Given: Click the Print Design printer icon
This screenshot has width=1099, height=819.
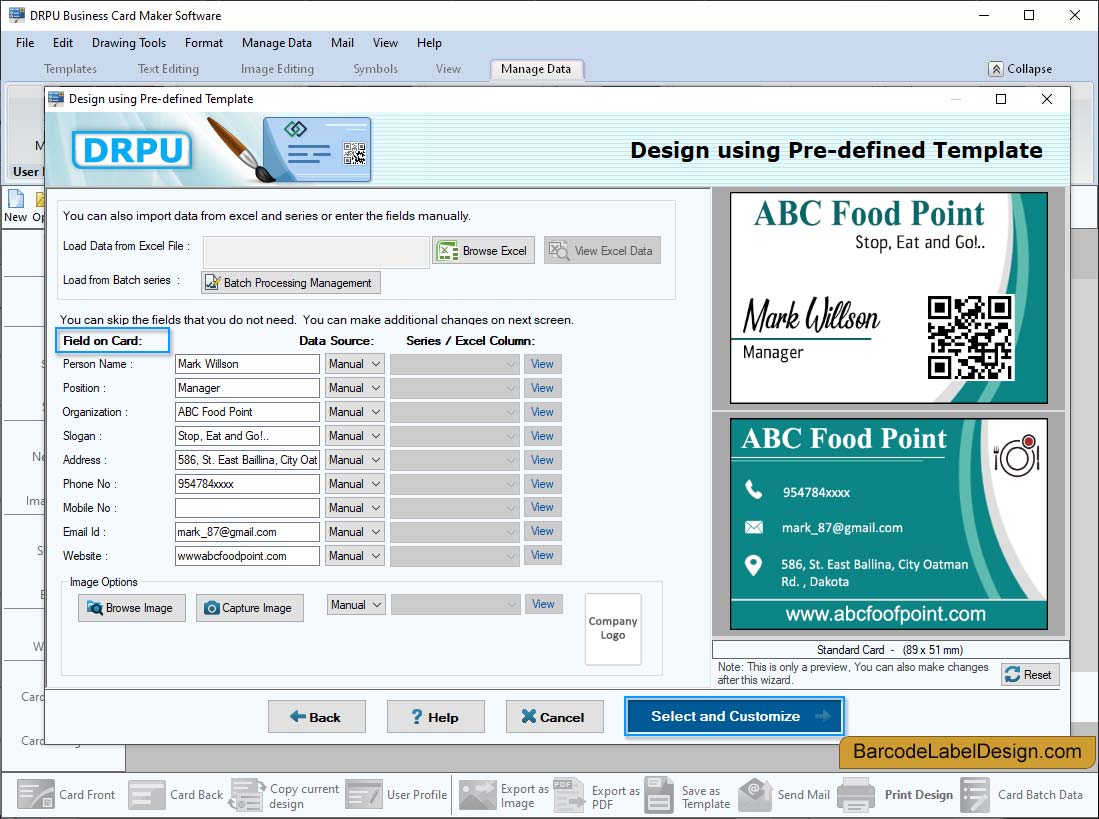Looking at the screenshot, I should click(856, 794).
